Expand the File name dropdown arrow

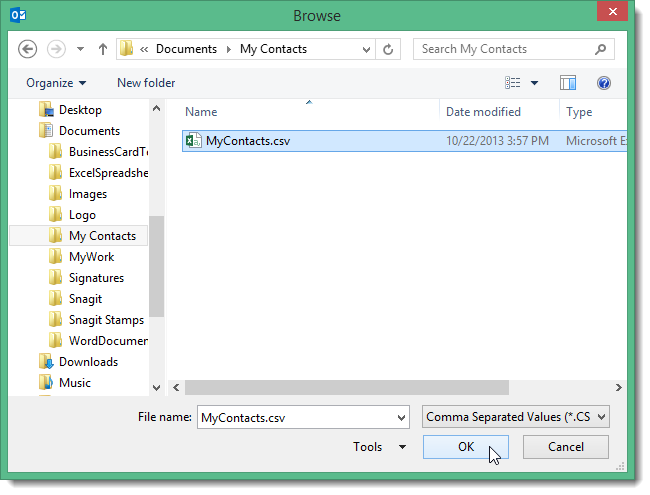coord(401,418)
